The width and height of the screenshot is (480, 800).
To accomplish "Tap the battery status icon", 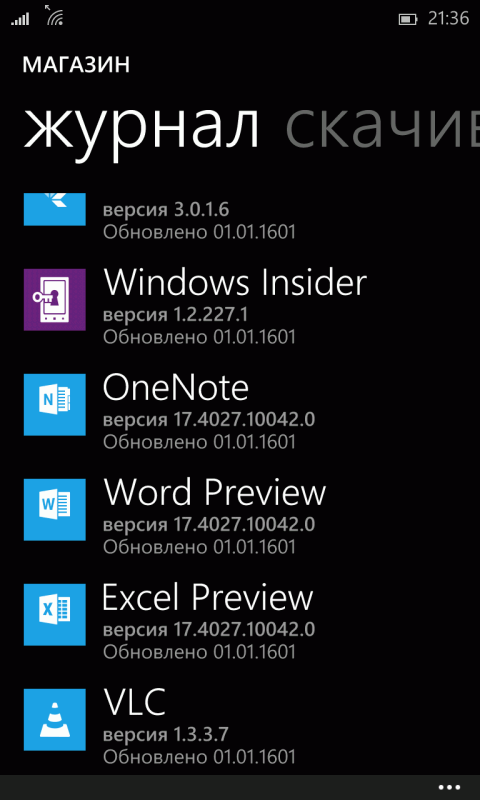I will [x=408, y=19].
